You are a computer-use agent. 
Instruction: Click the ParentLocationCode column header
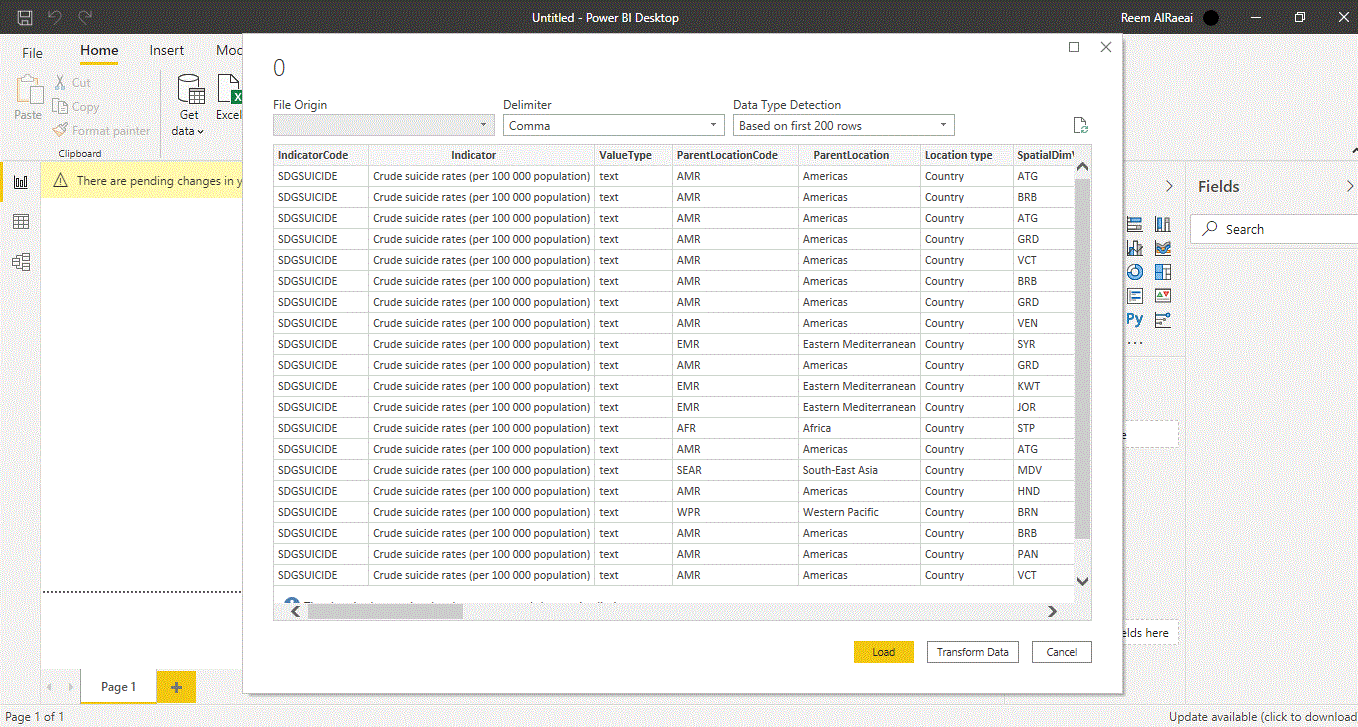pos(735,155)
